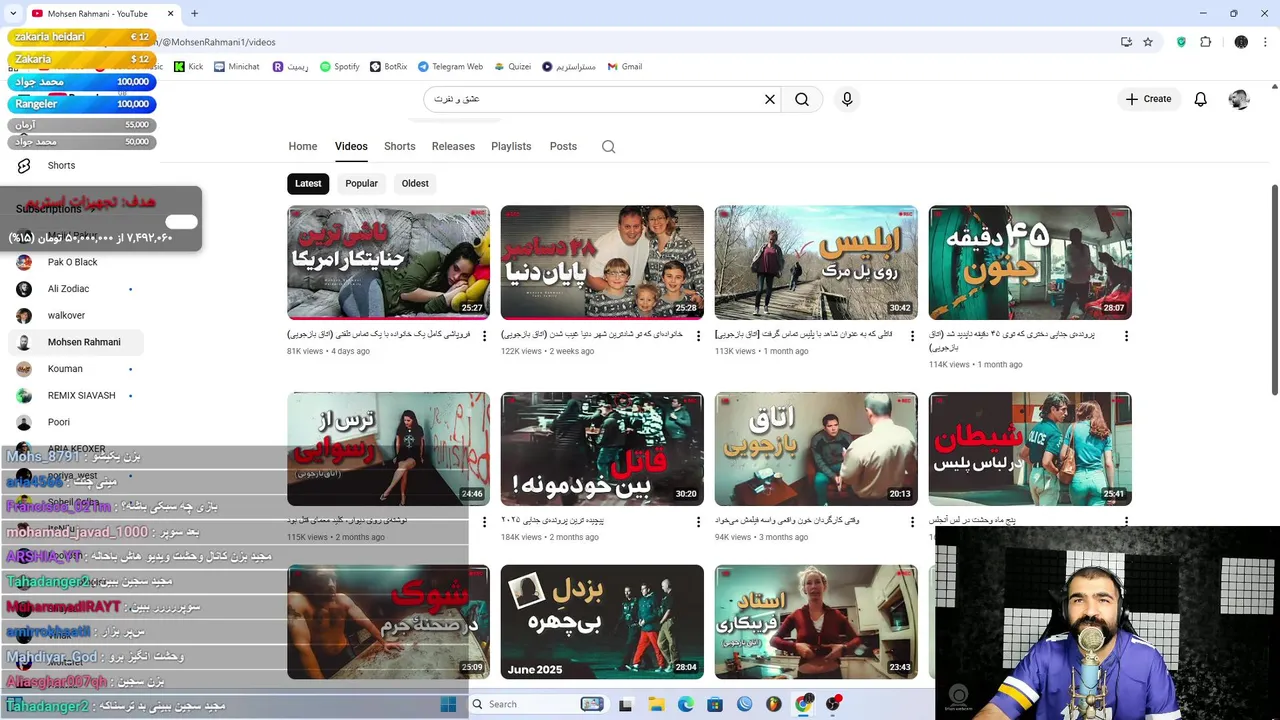Click the Windows taskbar Search box
Image resolution: width=1280 pixels, height=720 pixels.
[538, 704]
